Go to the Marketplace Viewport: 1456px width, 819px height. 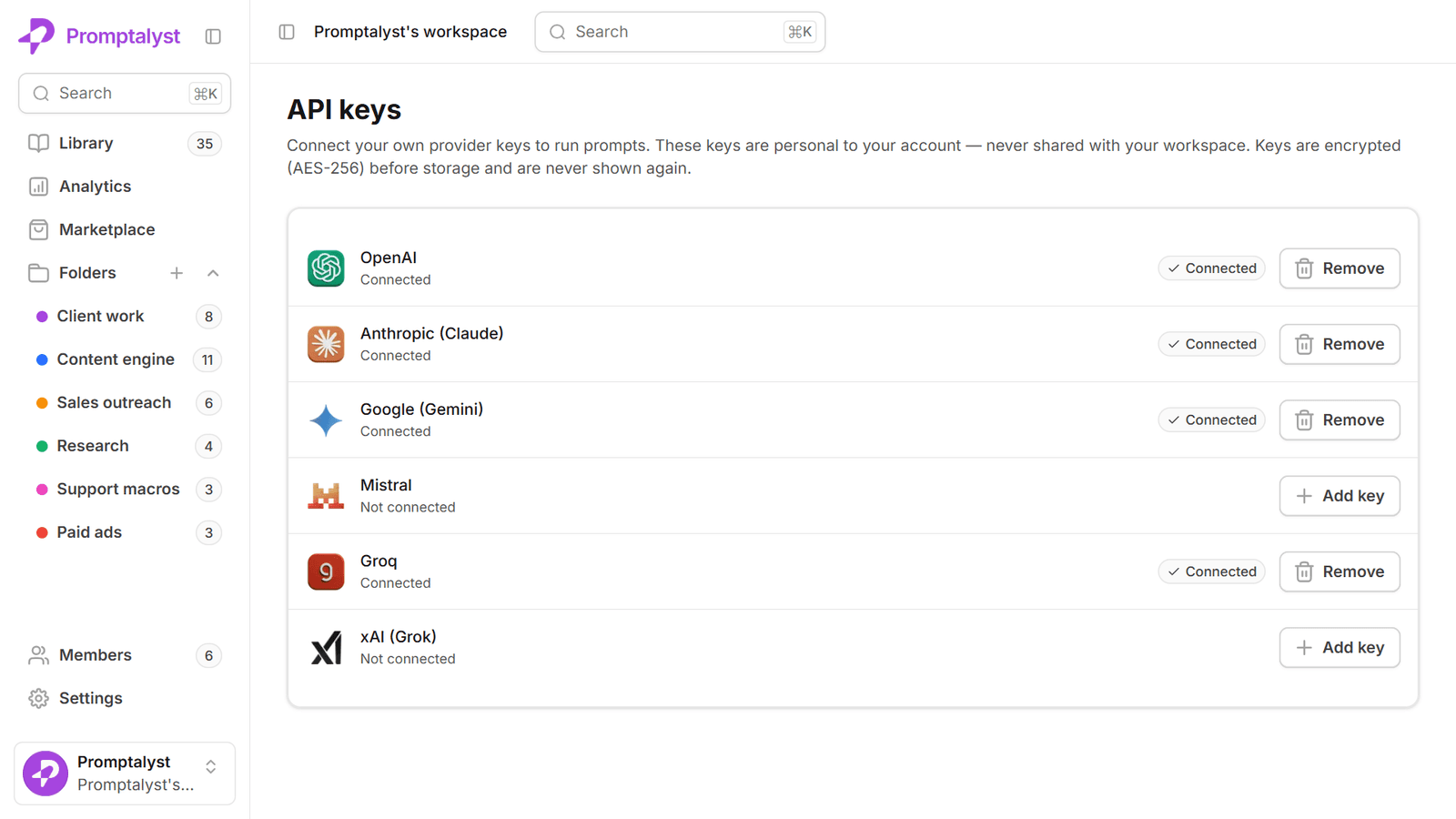coord(125,229)
